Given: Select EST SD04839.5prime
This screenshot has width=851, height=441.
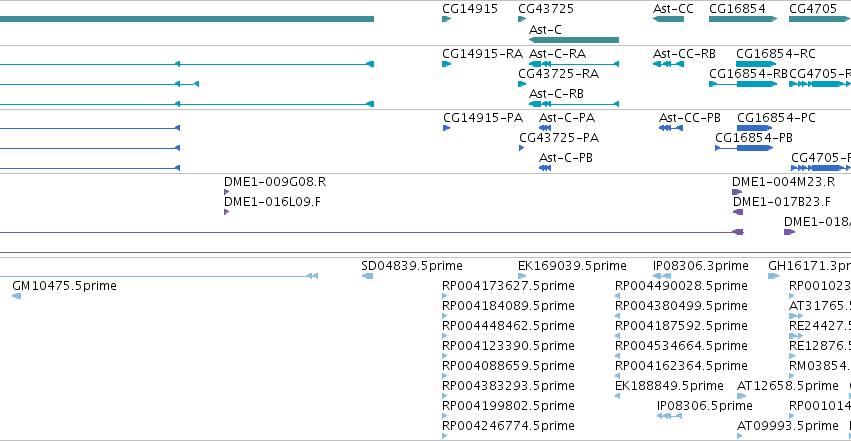Looking at the screenshot, I should [x=367, y=276].
